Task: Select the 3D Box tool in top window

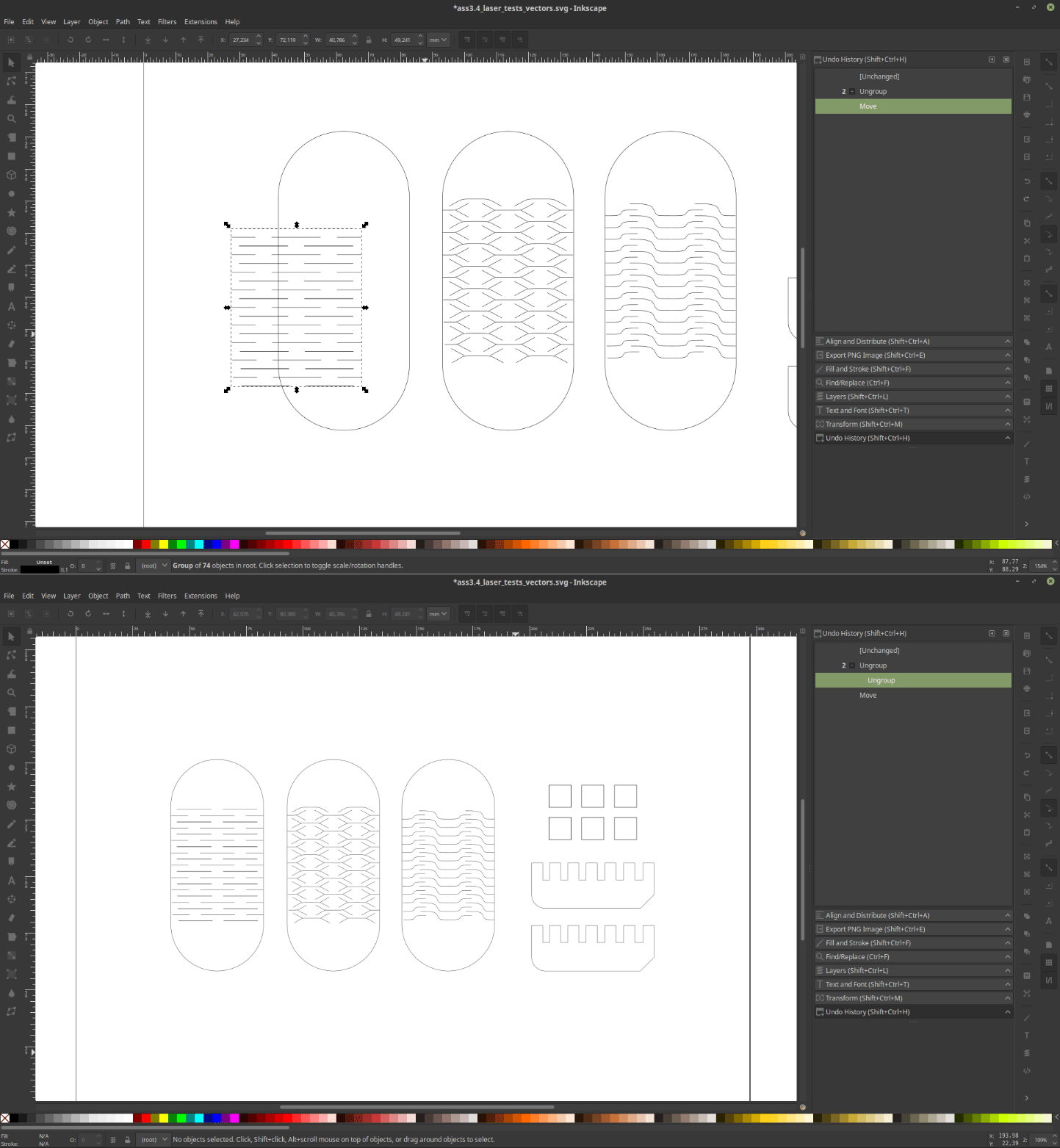Action: click(x=11, y=175)
